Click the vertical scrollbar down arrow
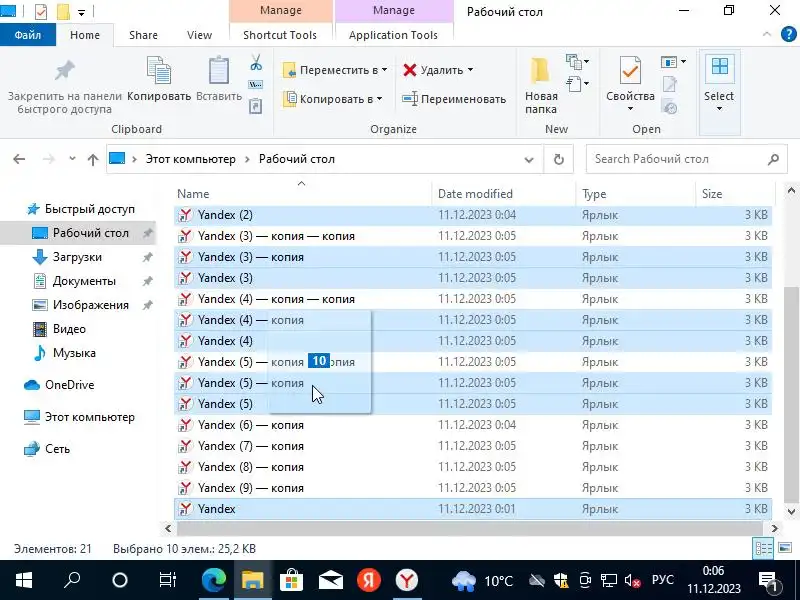Image resolution: width=800 pixels, height=600 pixels. pyautogui.click(x=791, y=512)
